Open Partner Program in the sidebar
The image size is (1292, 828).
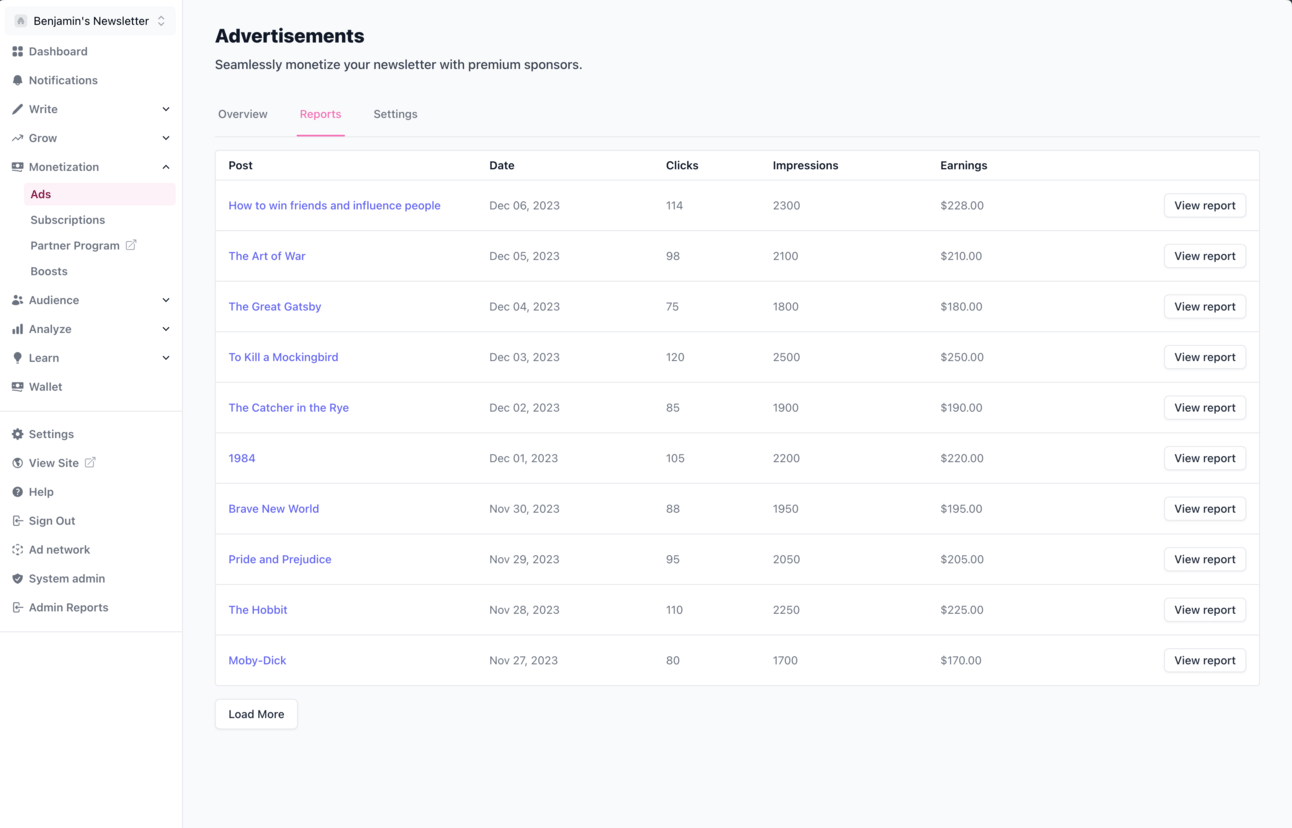click(75, 246)
